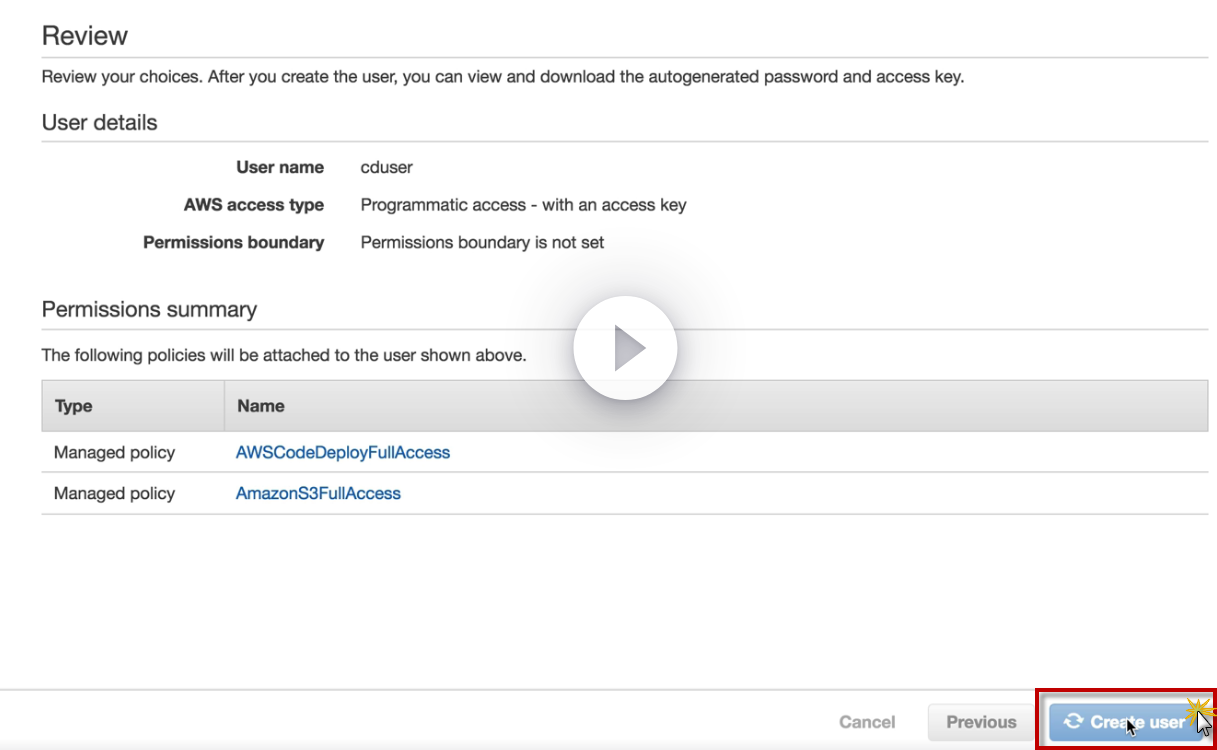Select Managed policy cell for AWSCodeDeployFullAccess
Viewport: 1217px width, 750px height.
click(x=114, y=452)
